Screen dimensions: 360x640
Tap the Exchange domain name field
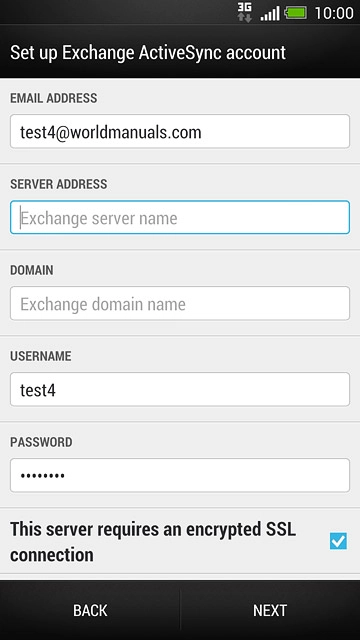[180, 303]
